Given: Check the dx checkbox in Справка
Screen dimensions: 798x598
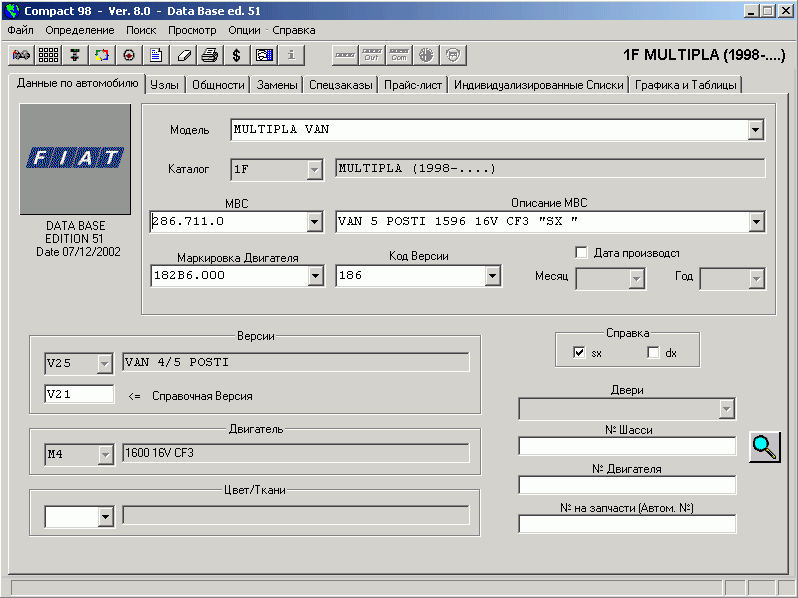Looking at the screenshot, I should 653,352.
